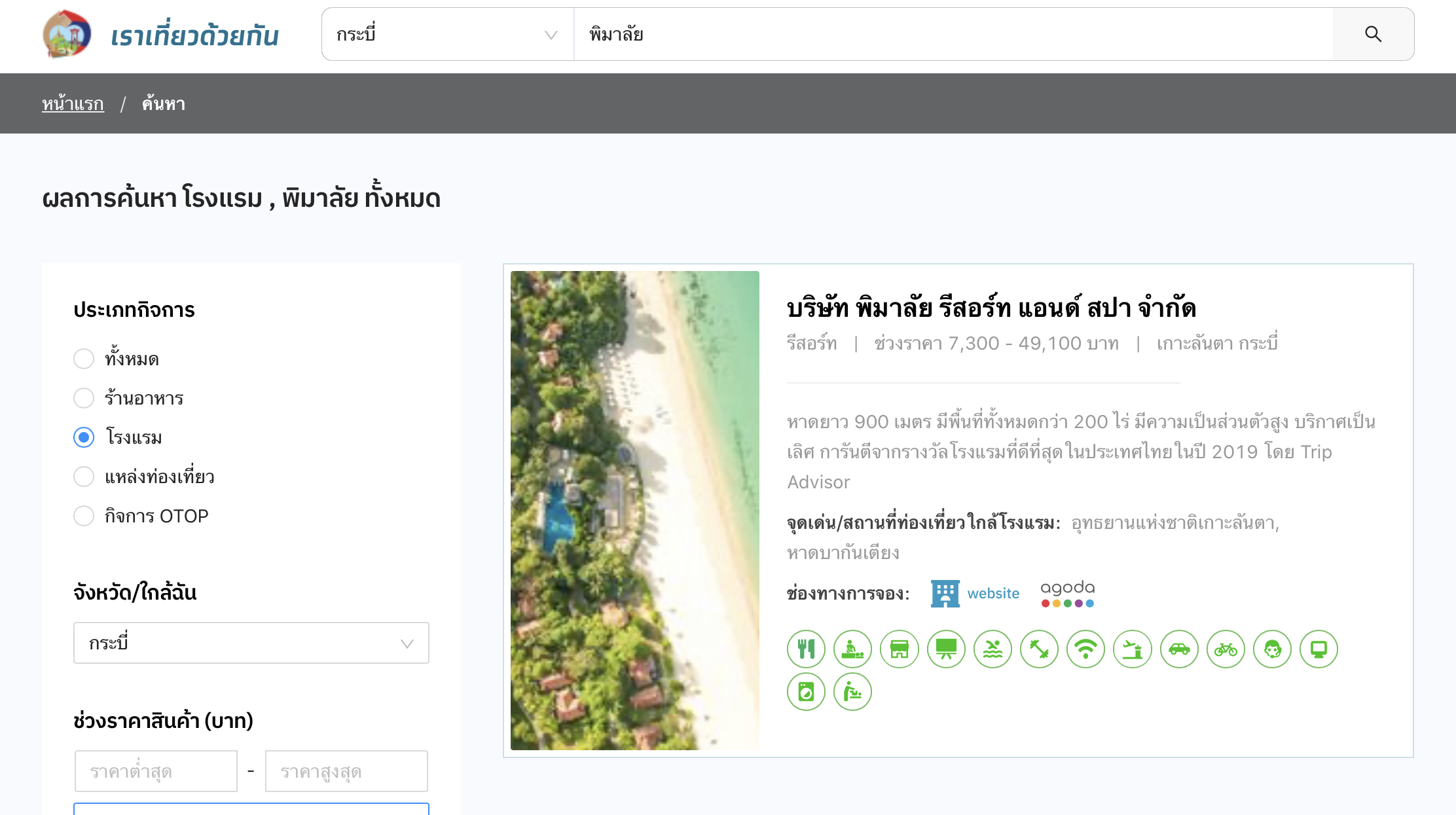Click the laundry washing machine icon
Viewport: 1456px width, 815px height.
click(806, 691)
